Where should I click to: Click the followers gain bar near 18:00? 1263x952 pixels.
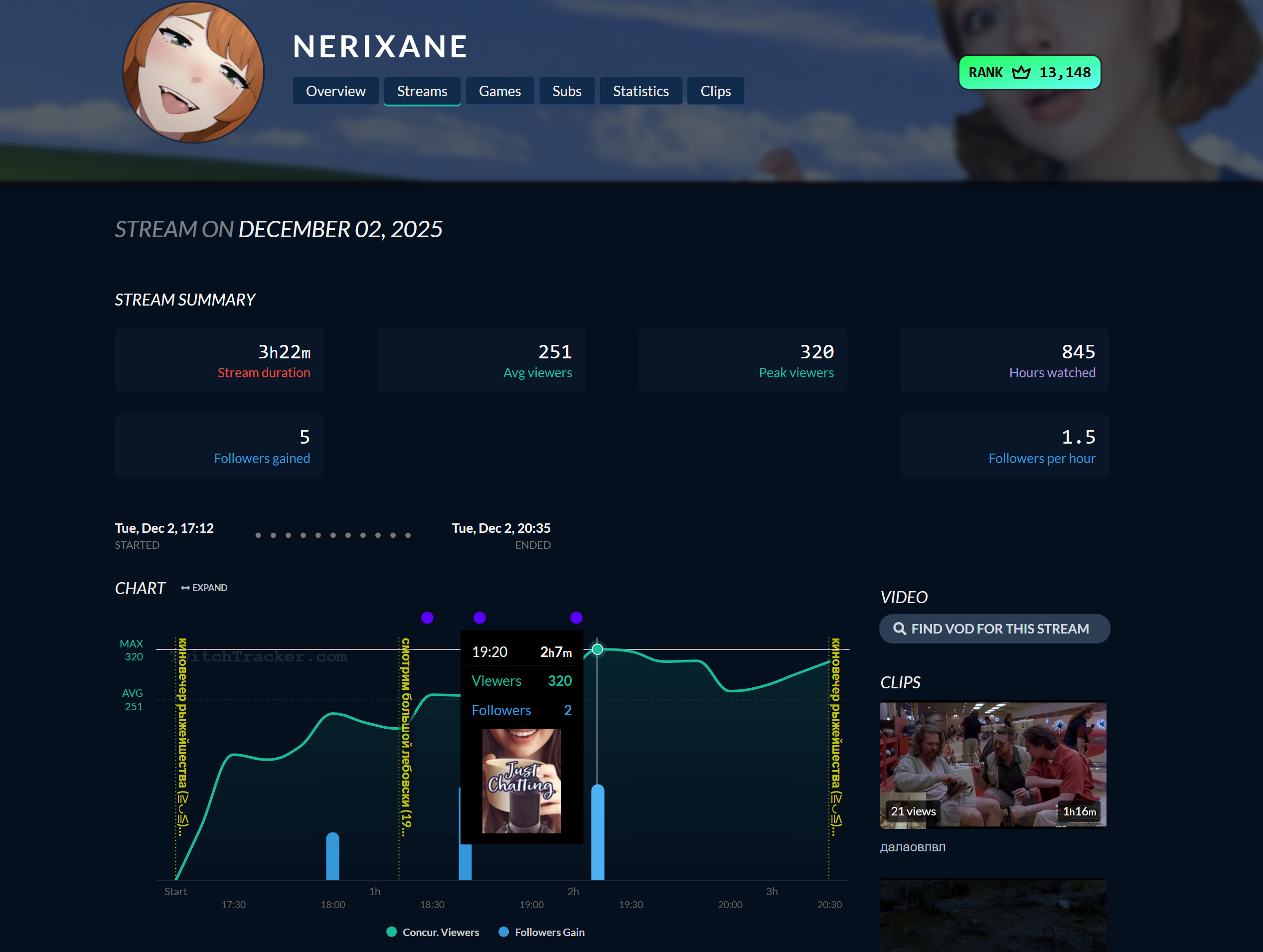(332, 857)
